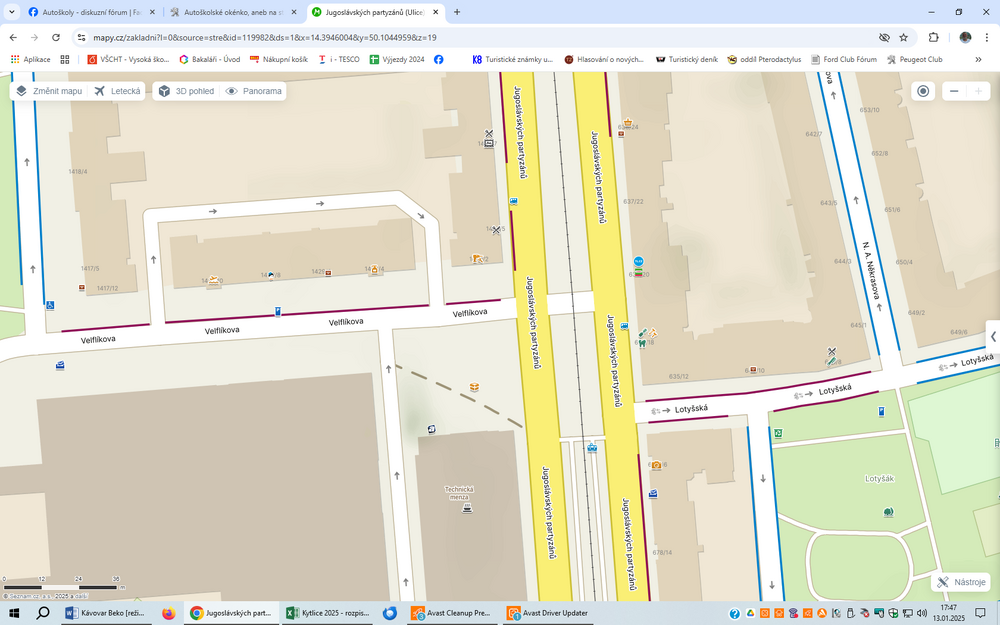Click the crown icon near building 24
The image size is (1000, 625).
coord(628,123)
